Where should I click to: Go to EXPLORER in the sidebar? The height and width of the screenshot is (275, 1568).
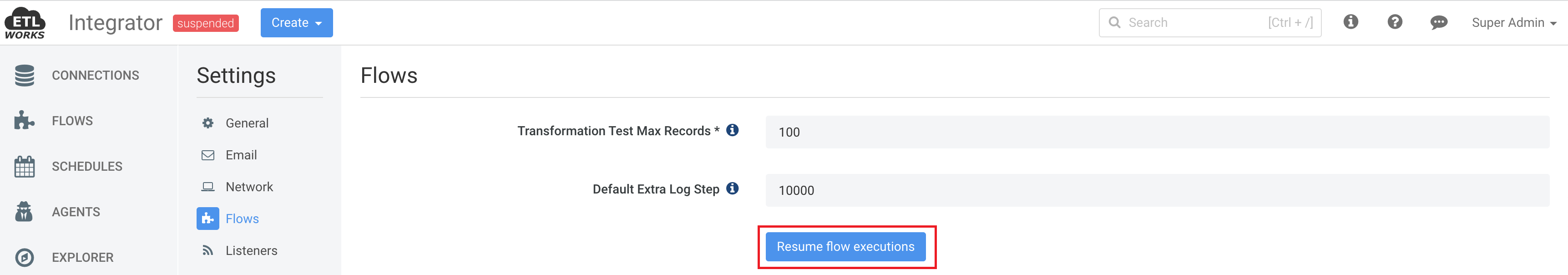click(83, 258)
